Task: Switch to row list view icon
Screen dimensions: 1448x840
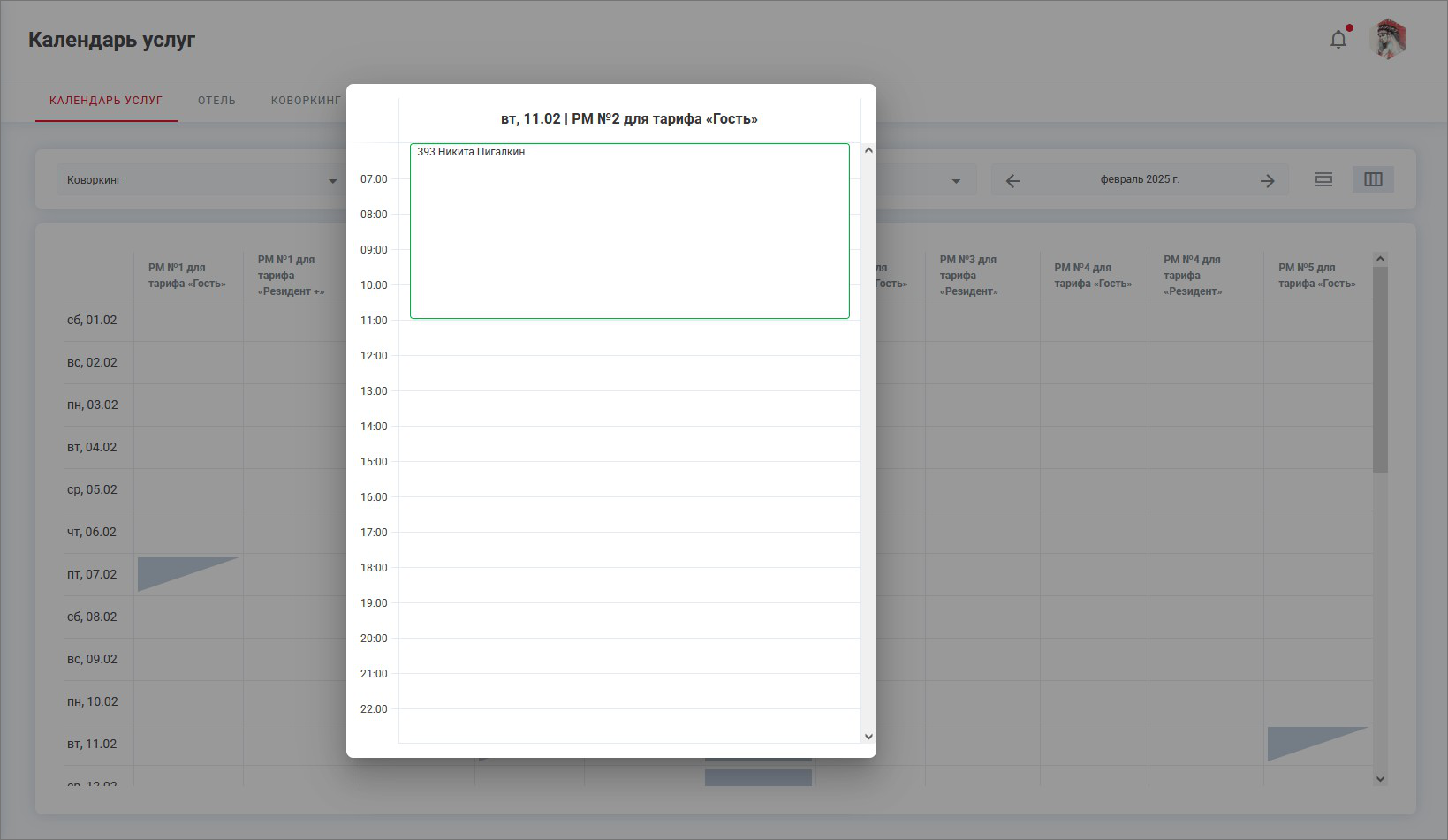Action: coord(1323,179)
